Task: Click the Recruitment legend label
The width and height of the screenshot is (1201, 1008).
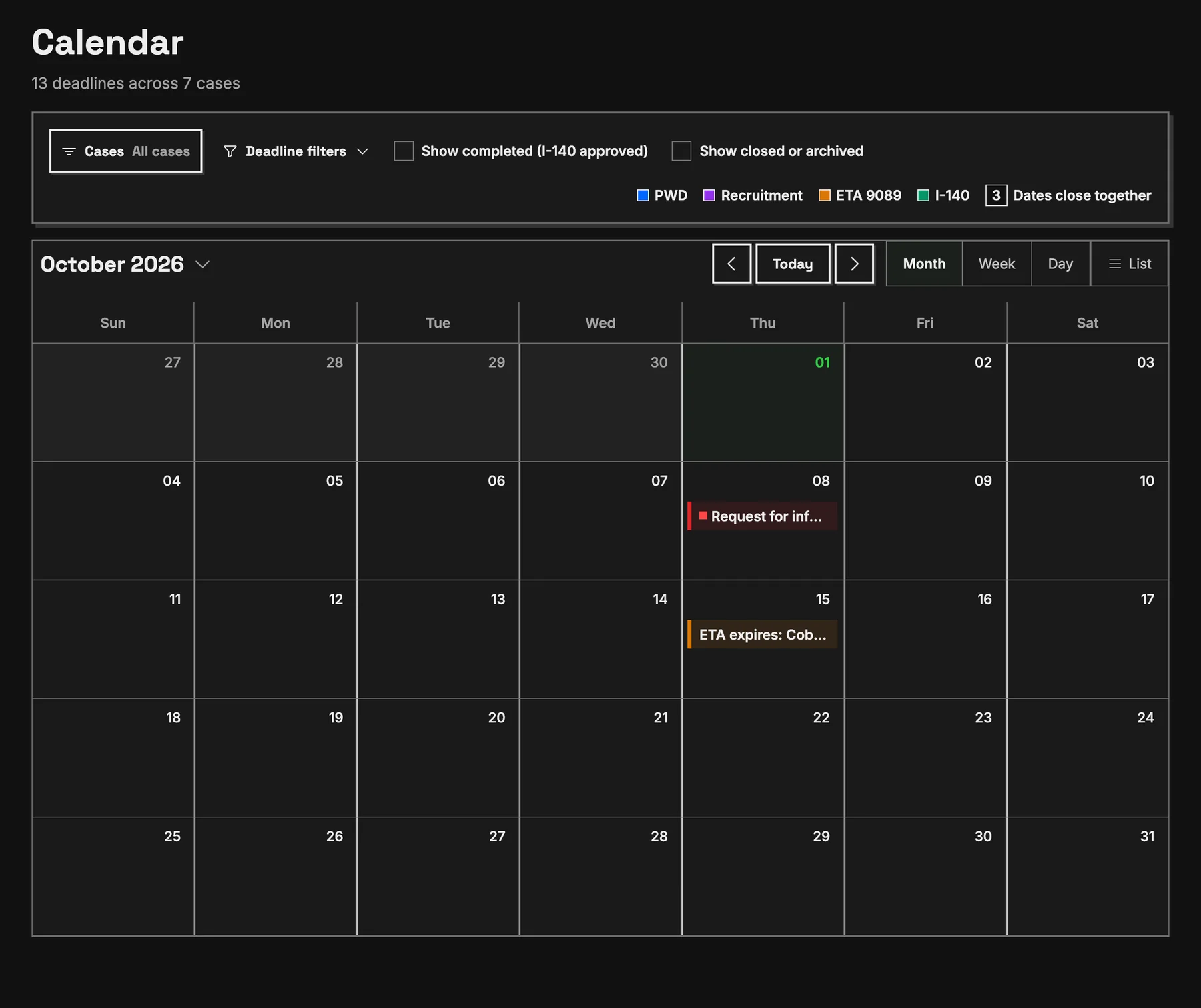Action: [x=761, y=195]
